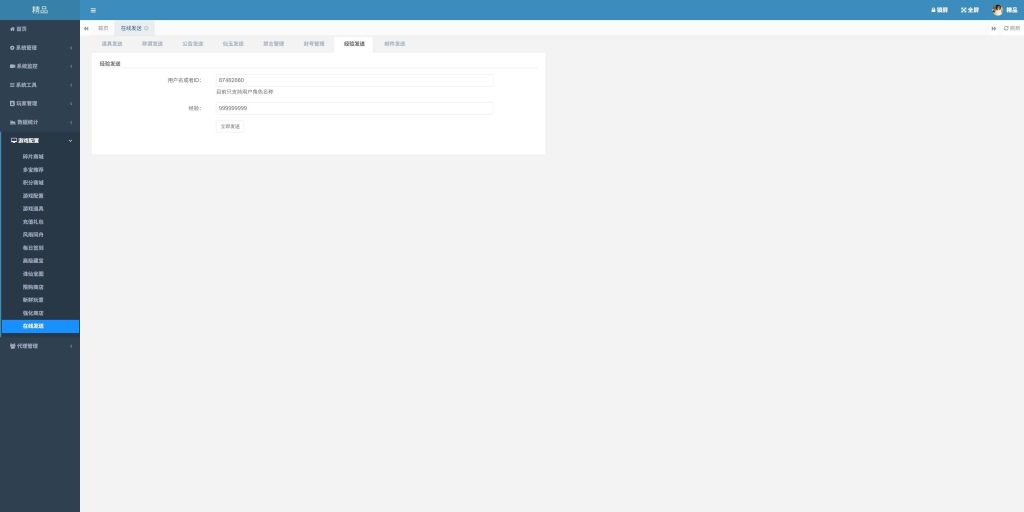
Task: Collapse the 游戏配置 sidebar menu
Action: coord(36,141)
